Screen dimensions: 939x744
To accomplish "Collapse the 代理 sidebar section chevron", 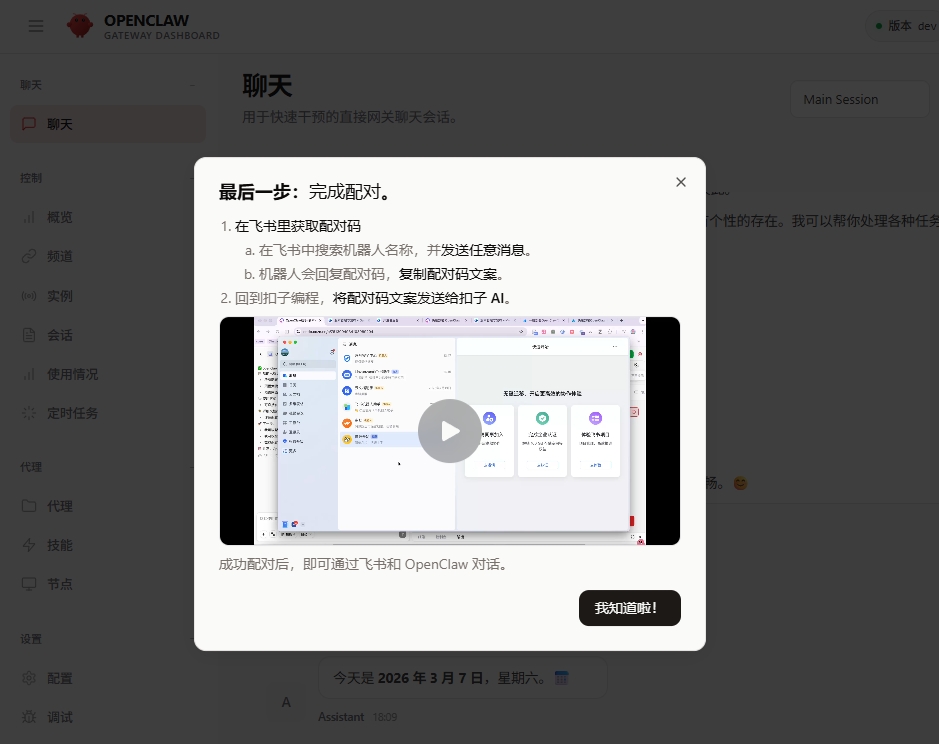I will (190, 466).
